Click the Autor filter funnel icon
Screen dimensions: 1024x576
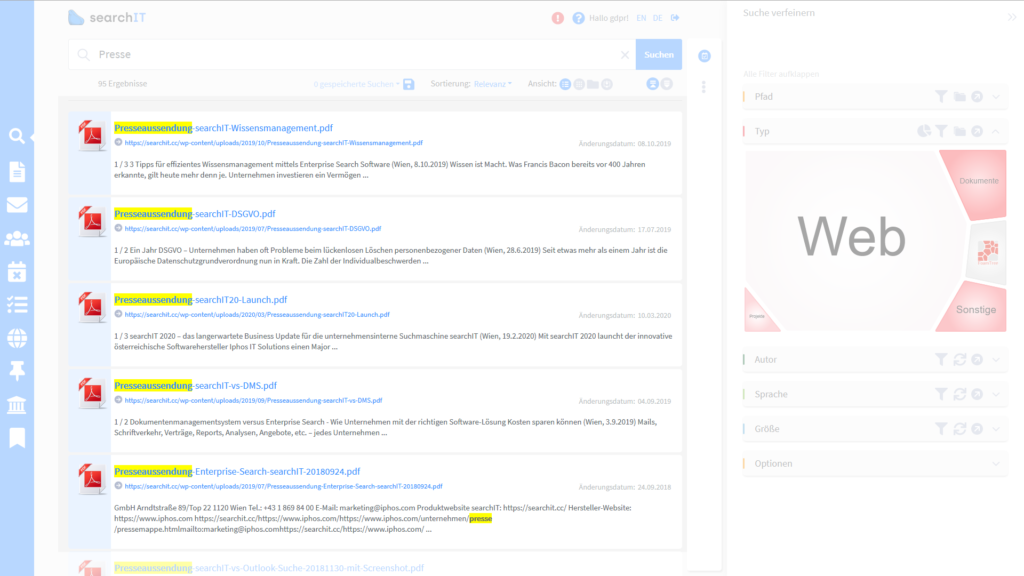click(941, 359)
